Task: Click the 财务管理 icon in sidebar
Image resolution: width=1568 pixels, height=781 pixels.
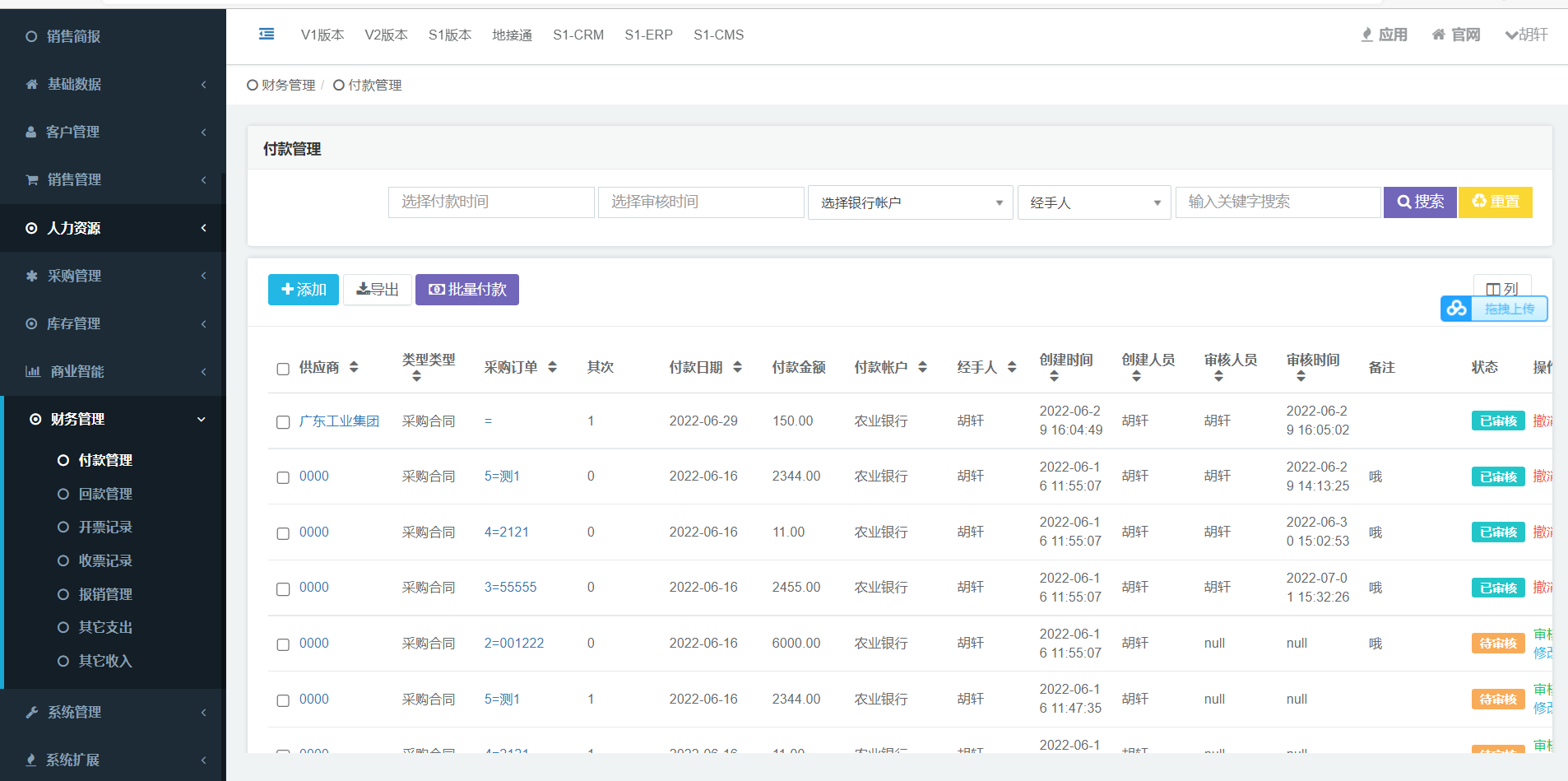Action: pos(35,419)
